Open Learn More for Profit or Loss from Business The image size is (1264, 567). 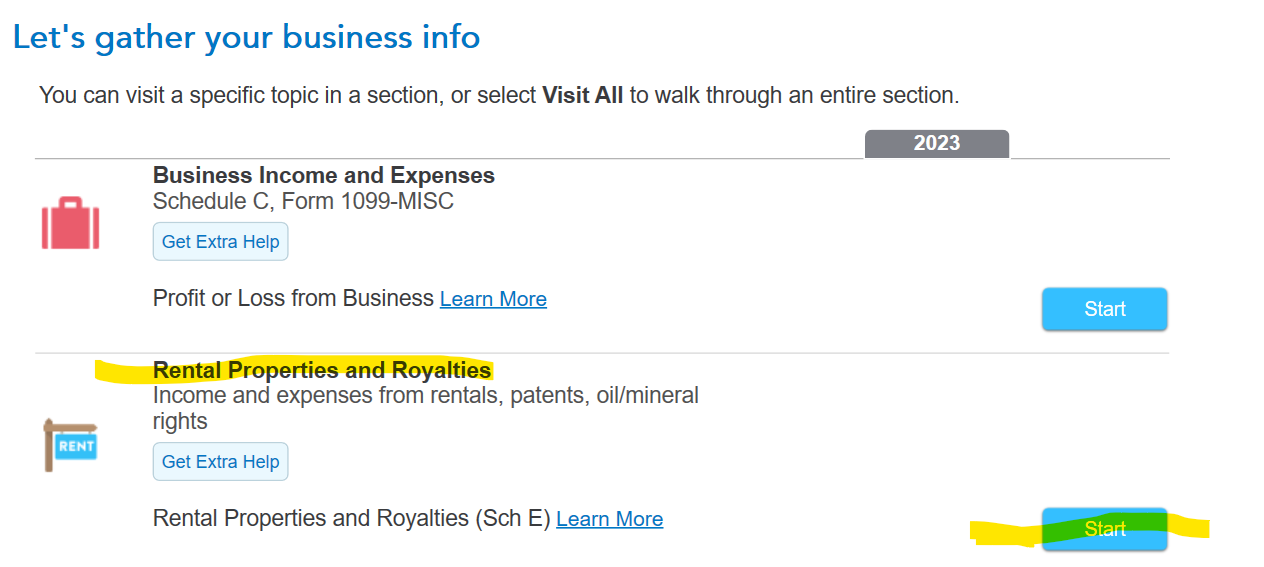[493, 299]
